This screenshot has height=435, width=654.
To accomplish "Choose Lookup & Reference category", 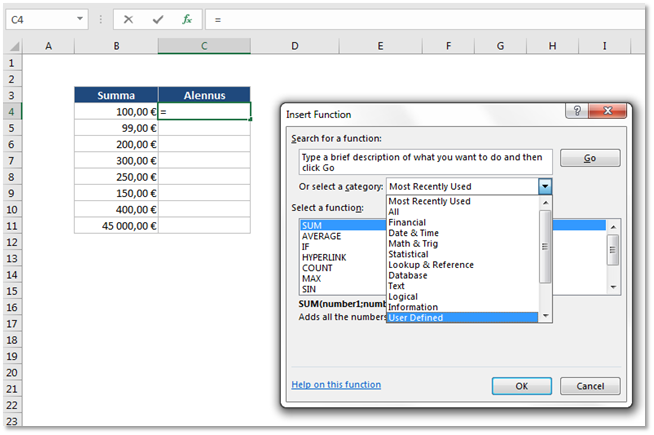I will click(431, 265).
